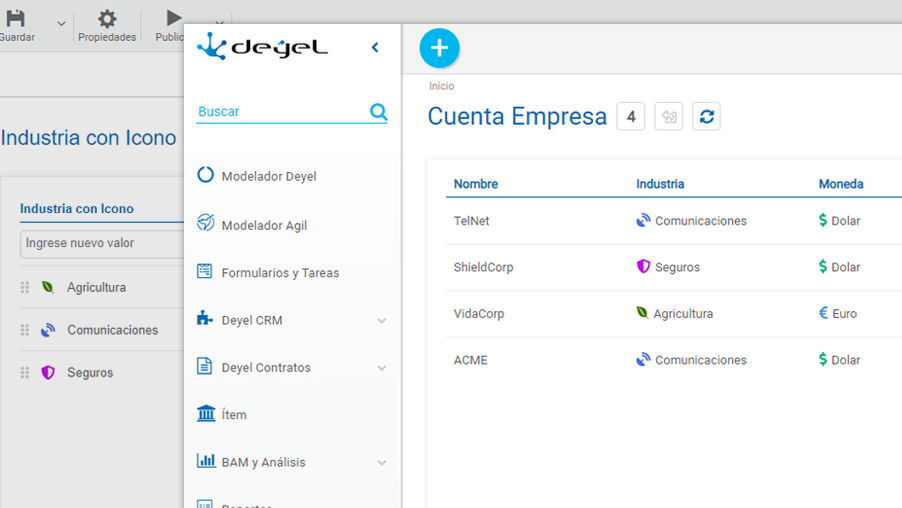Expand the BAM y Análisis submenu chevron
The height and width of the screenshot is (508, 902).
pos(382,463)
